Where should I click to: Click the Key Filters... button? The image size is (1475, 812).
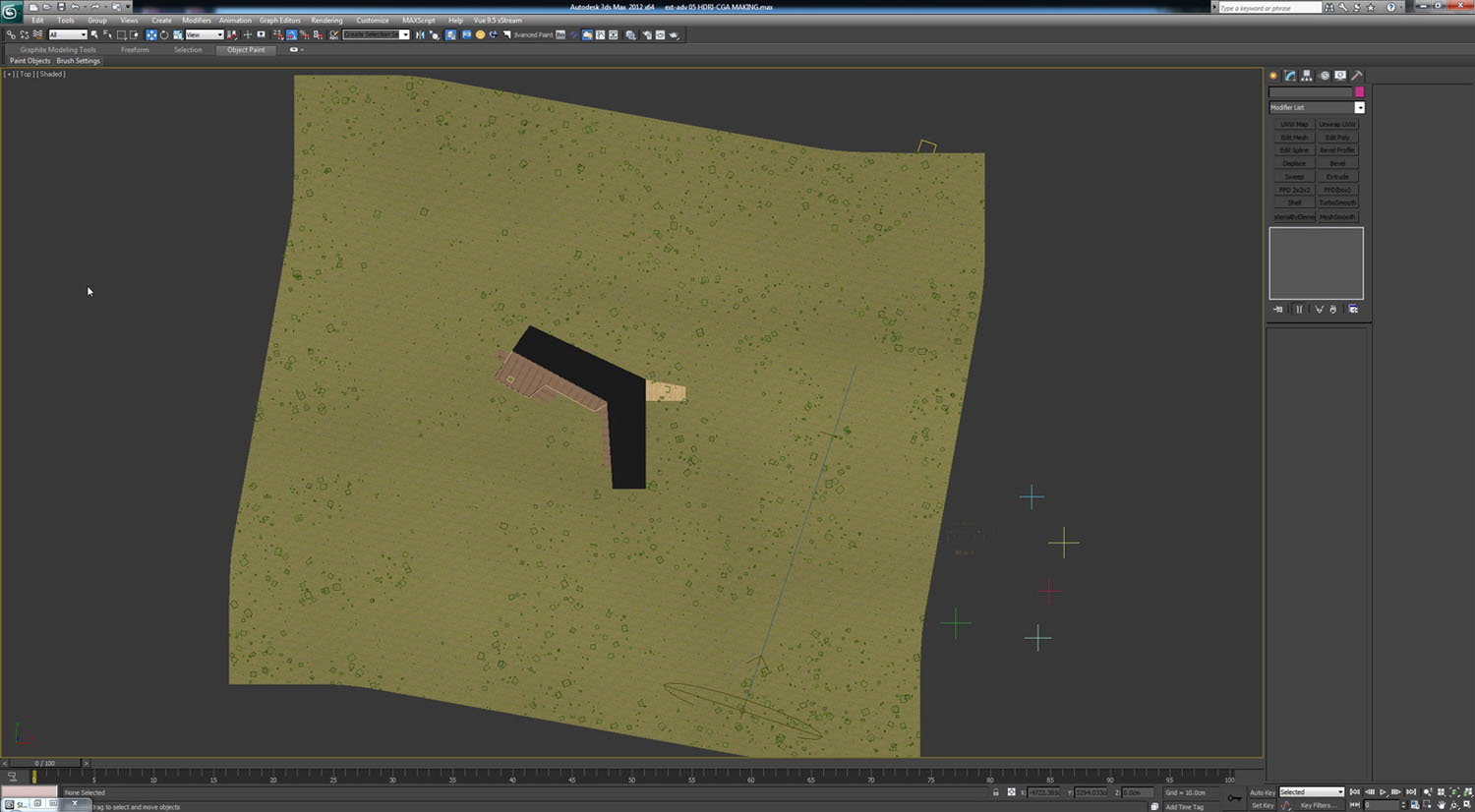1318,805
